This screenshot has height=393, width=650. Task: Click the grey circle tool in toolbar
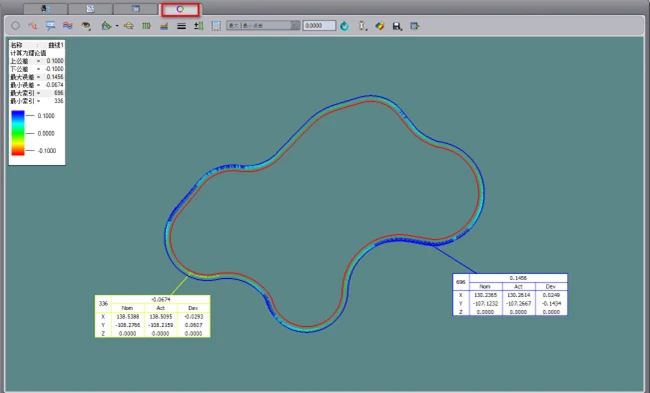(x=15, y=26)
